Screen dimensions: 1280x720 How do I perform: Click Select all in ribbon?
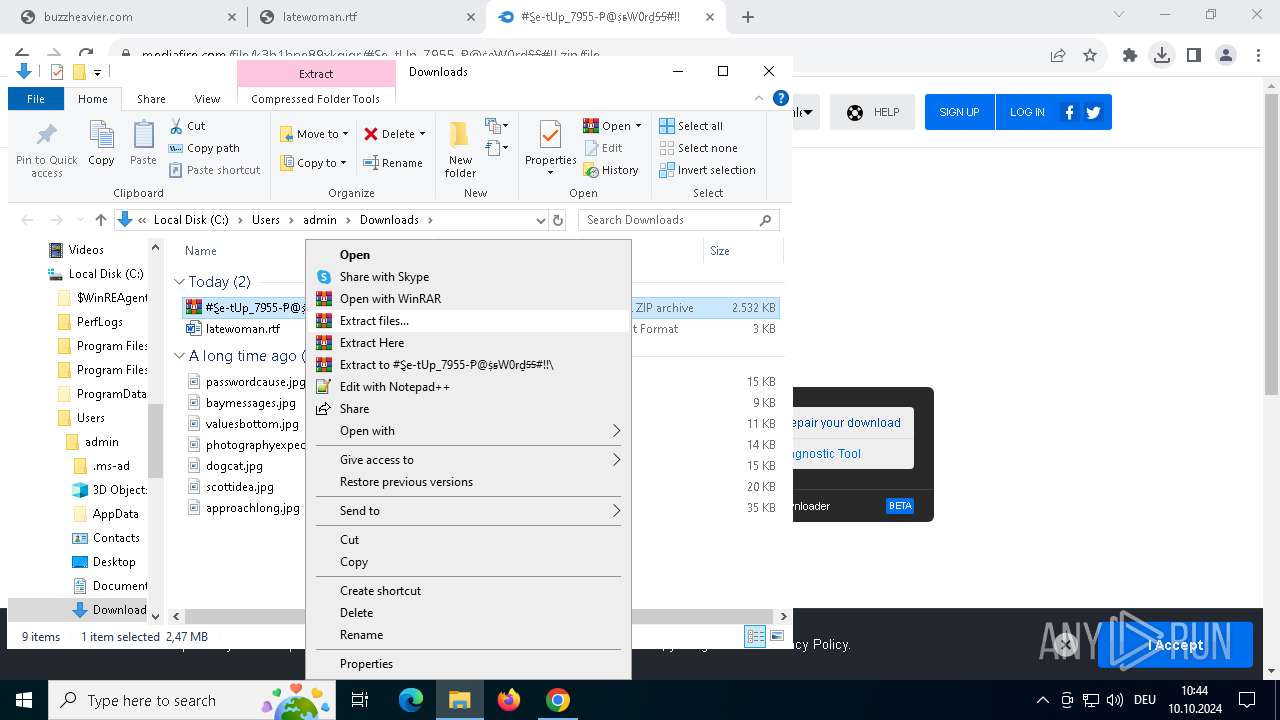(691, 126)
